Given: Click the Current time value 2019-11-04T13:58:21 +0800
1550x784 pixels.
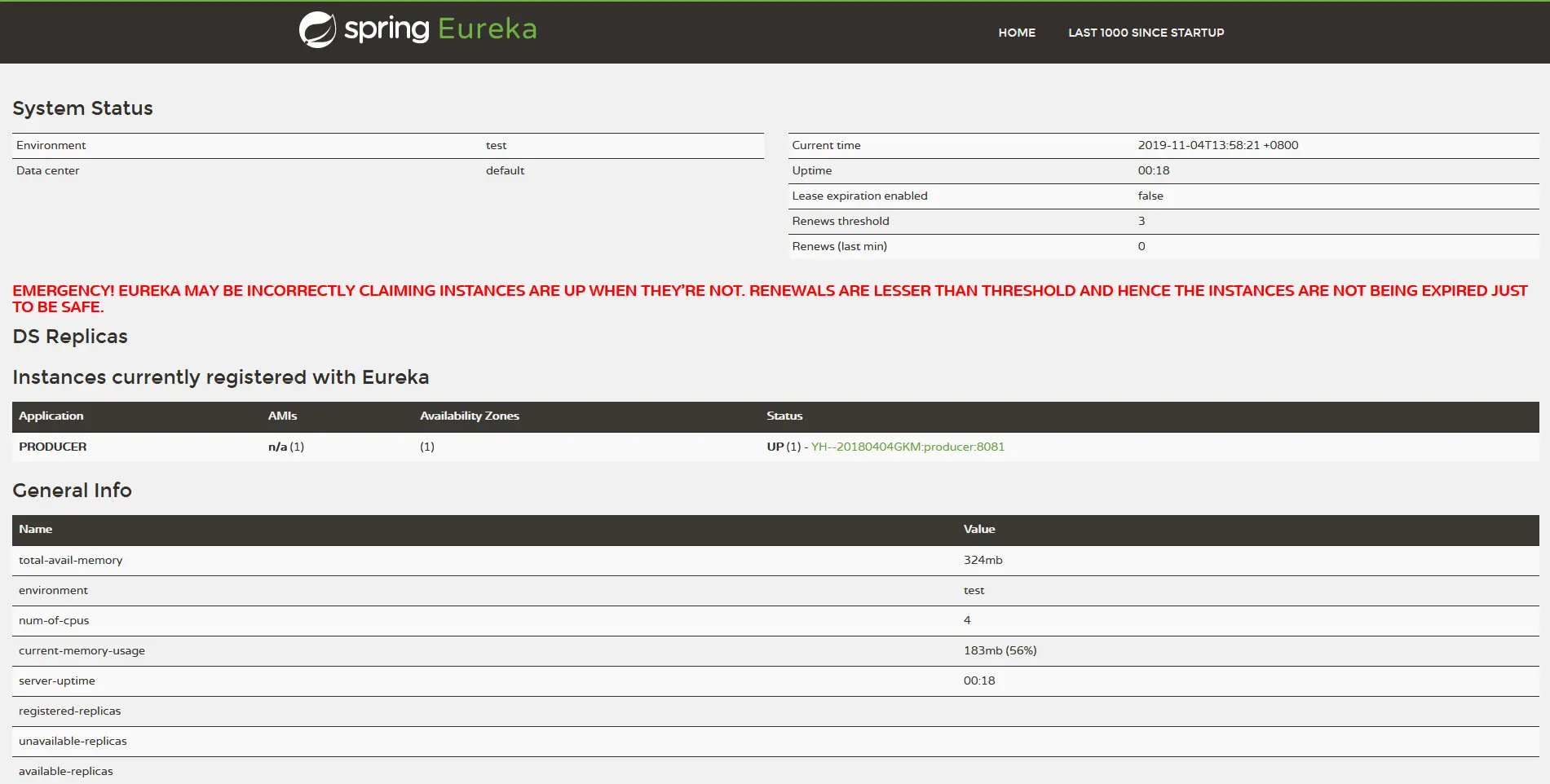Looking at the screenshot, I should [1218, 145].
